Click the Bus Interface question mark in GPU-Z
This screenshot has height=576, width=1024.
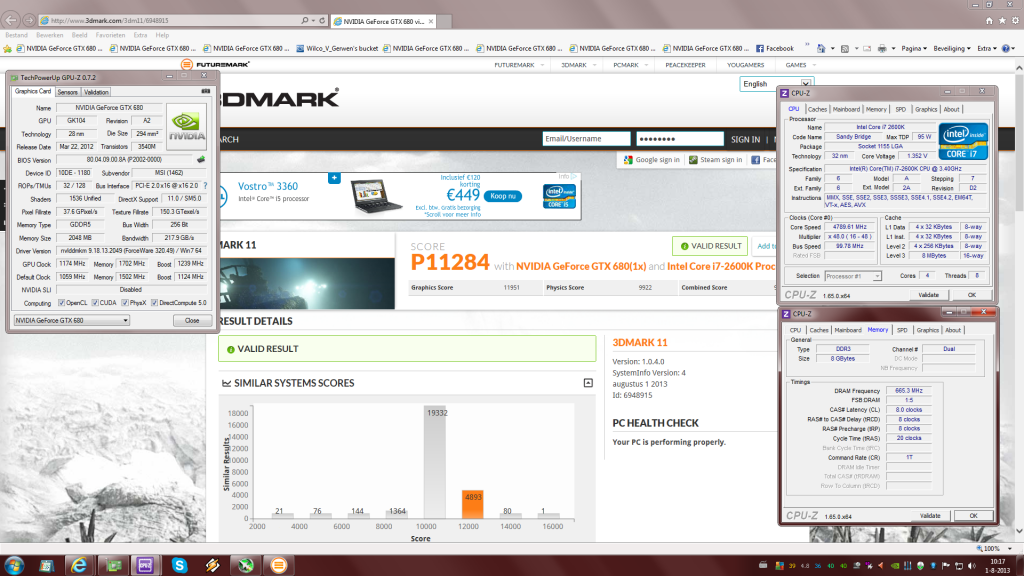click(205, 186)
